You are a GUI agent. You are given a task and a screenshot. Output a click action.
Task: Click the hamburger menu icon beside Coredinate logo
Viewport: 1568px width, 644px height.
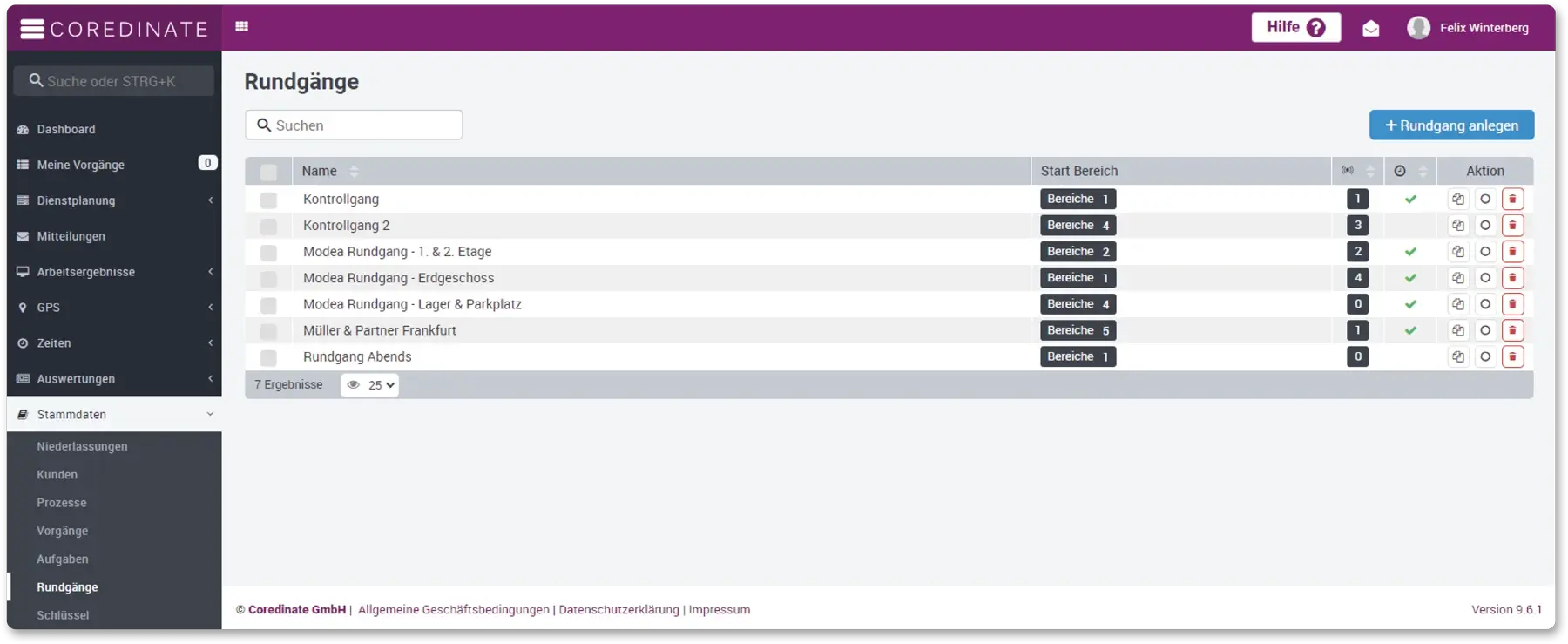pyautogui.click(x=32, y=29)
